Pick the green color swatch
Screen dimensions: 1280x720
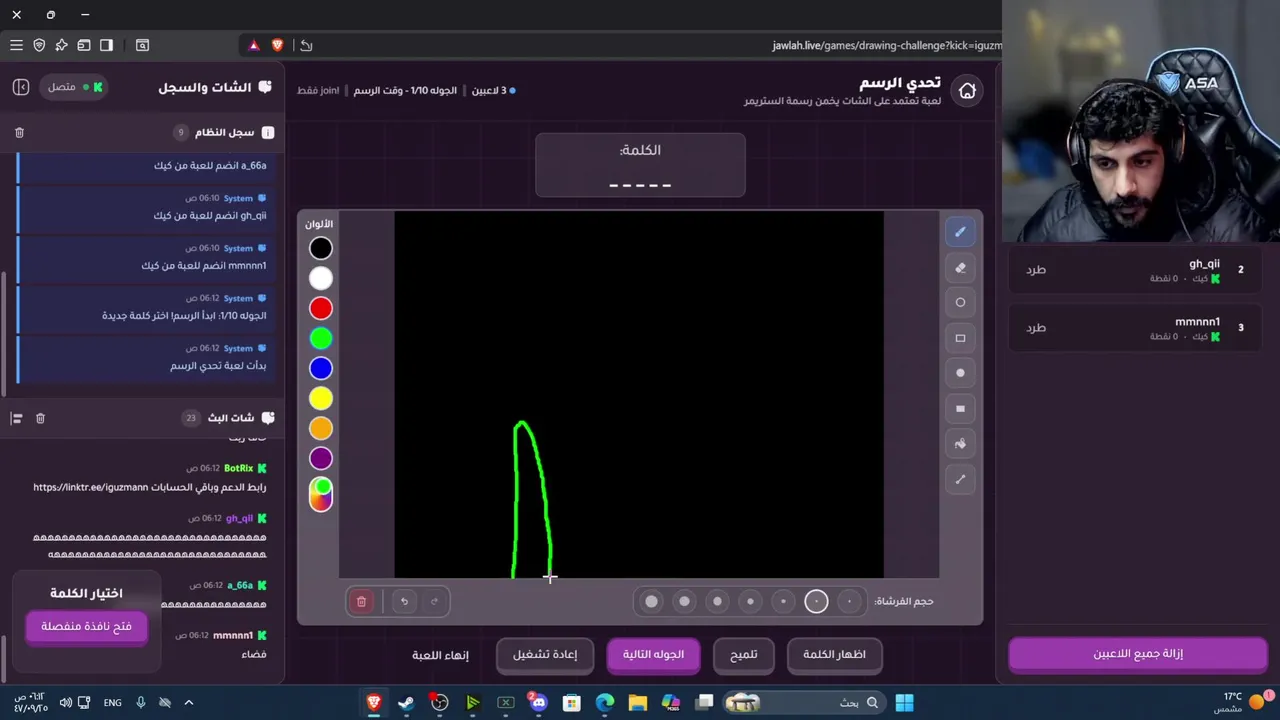click(x=321, y=338)
